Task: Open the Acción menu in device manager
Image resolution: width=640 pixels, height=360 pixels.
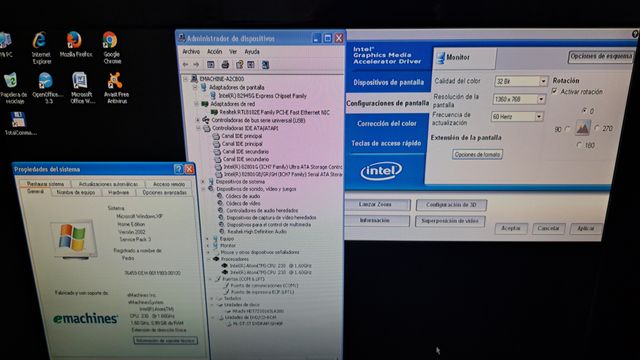Action: click(214, 52)
